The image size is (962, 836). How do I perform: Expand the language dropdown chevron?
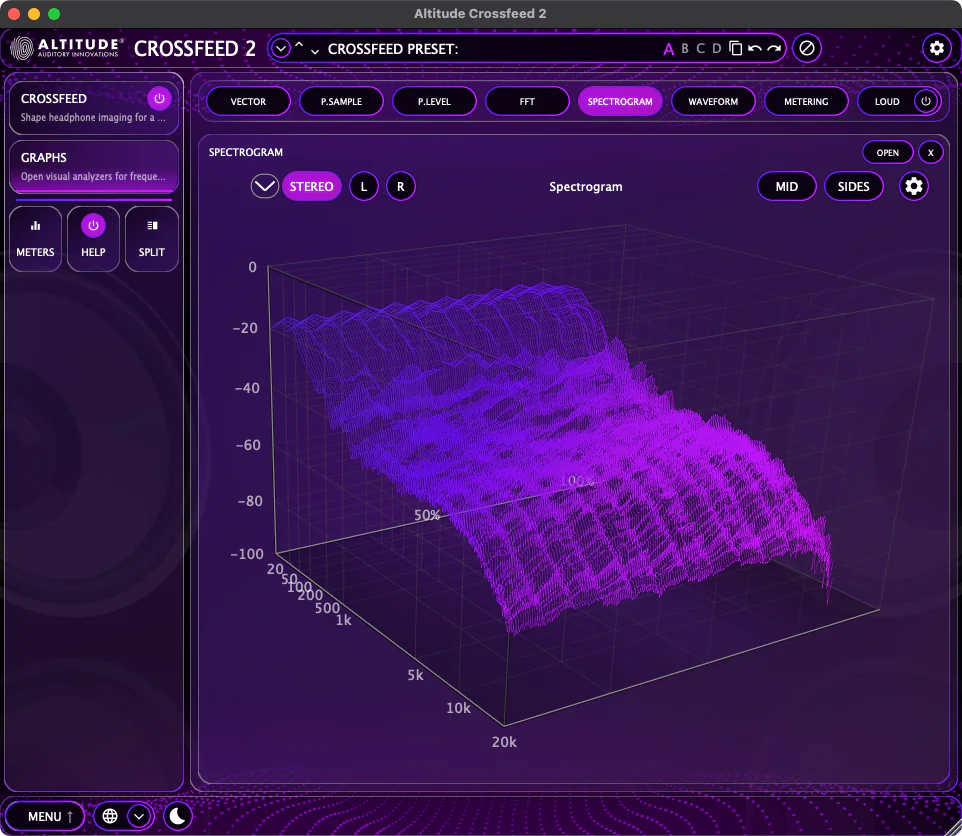point(139,816)
